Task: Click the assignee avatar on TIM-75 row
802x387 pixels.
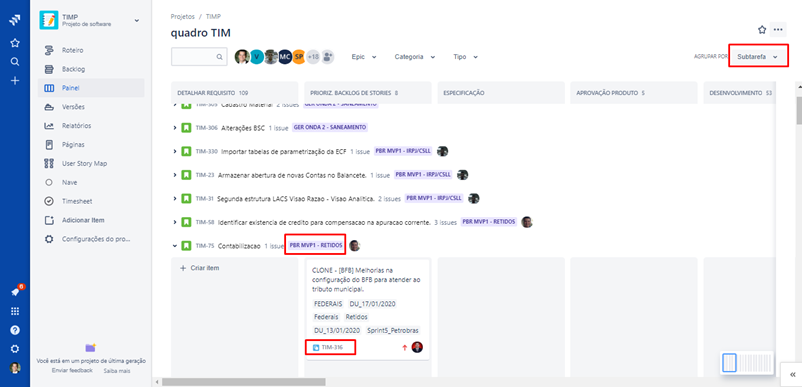Action: [x=354, y=246]
